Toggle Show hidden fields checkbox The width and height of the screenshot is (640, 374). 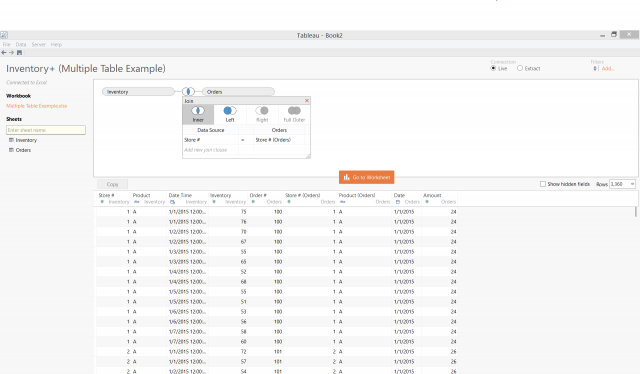pyautogui.click(x=543, y=184)
